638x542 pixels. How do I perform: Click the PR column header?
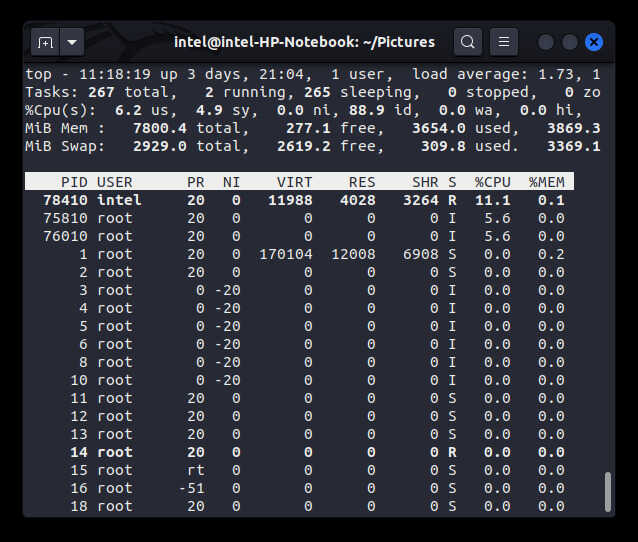coord(196,182)
